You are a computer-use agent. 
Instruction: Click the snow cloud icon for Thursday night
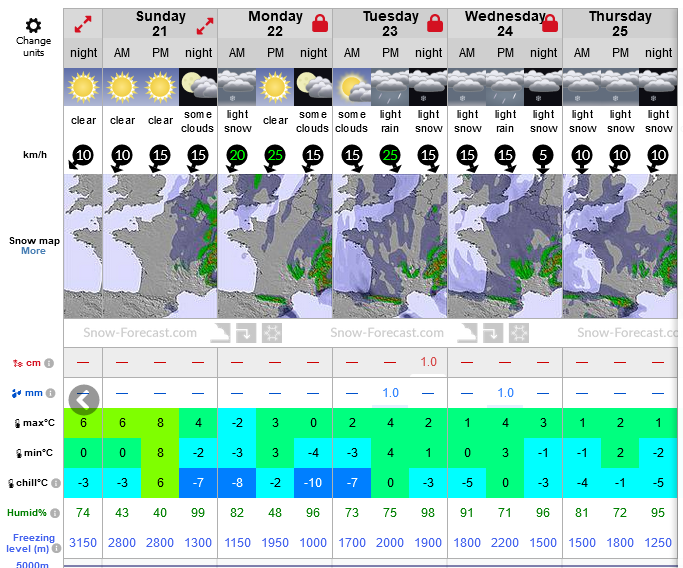point(658,87)
